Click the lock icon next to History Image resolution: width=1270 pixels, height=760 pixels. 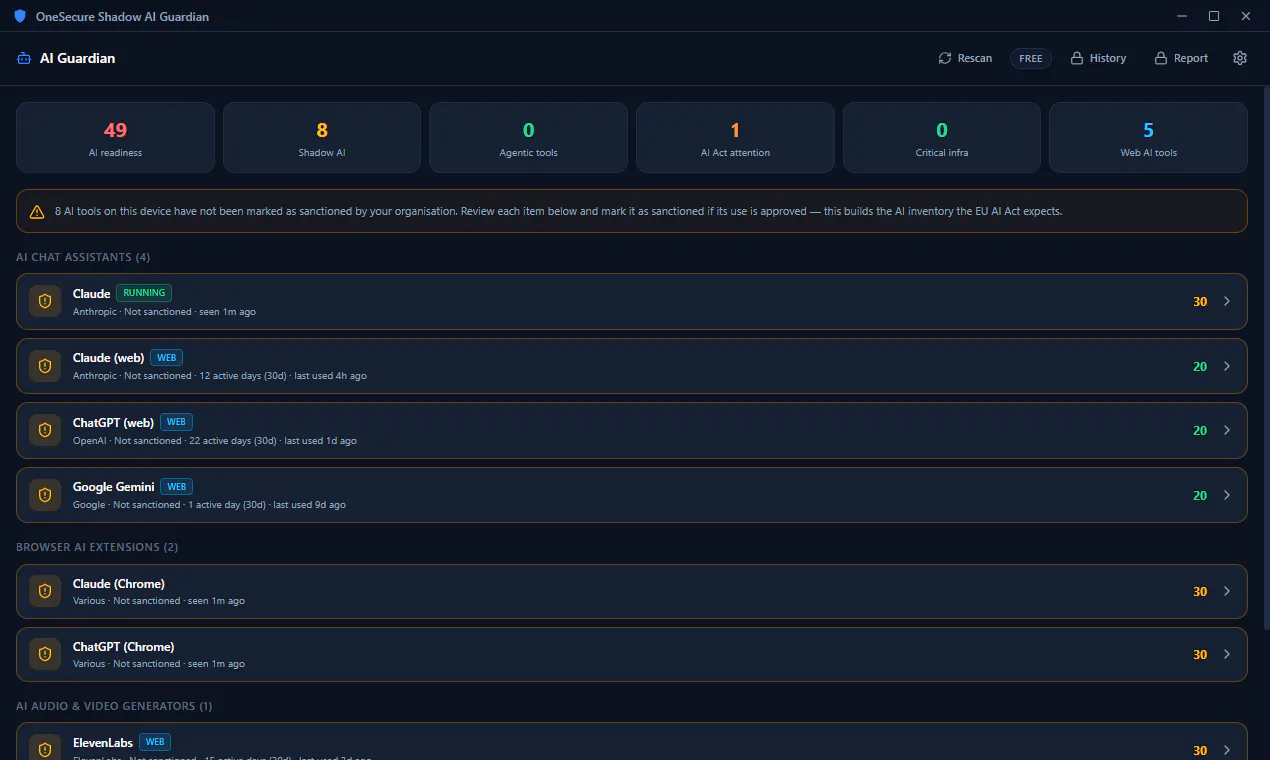[x=1077, y=58]
